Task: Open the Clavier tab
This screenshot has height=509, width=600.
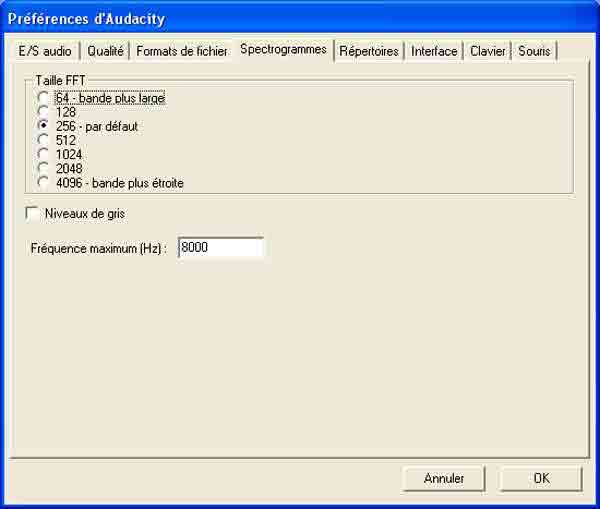Action: click(x=488, y=51)
